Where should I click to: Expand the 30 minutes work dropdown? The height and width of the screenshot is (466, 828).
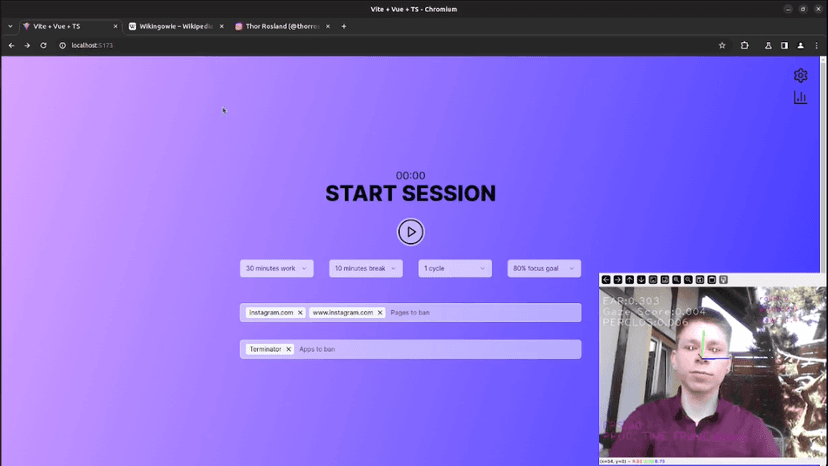pos(277,268)
